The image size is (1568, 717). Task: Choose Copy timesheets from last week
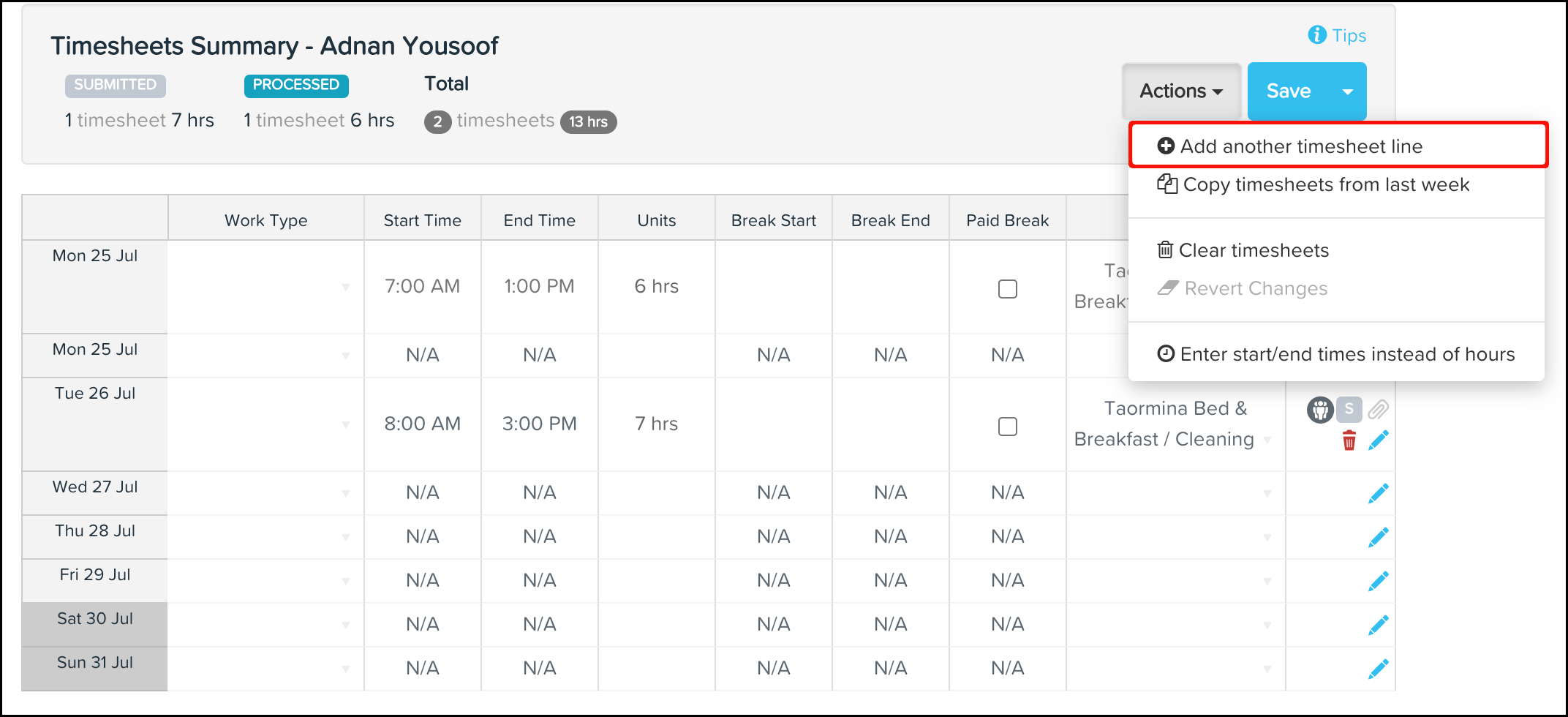pos(1325,185)
